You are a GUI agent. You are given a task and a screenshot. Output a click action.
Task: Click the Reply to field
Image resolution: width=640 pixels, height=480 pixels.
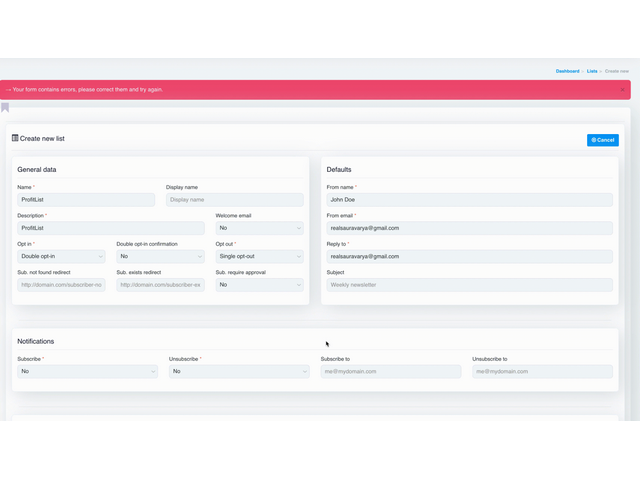tap(469, 256)
